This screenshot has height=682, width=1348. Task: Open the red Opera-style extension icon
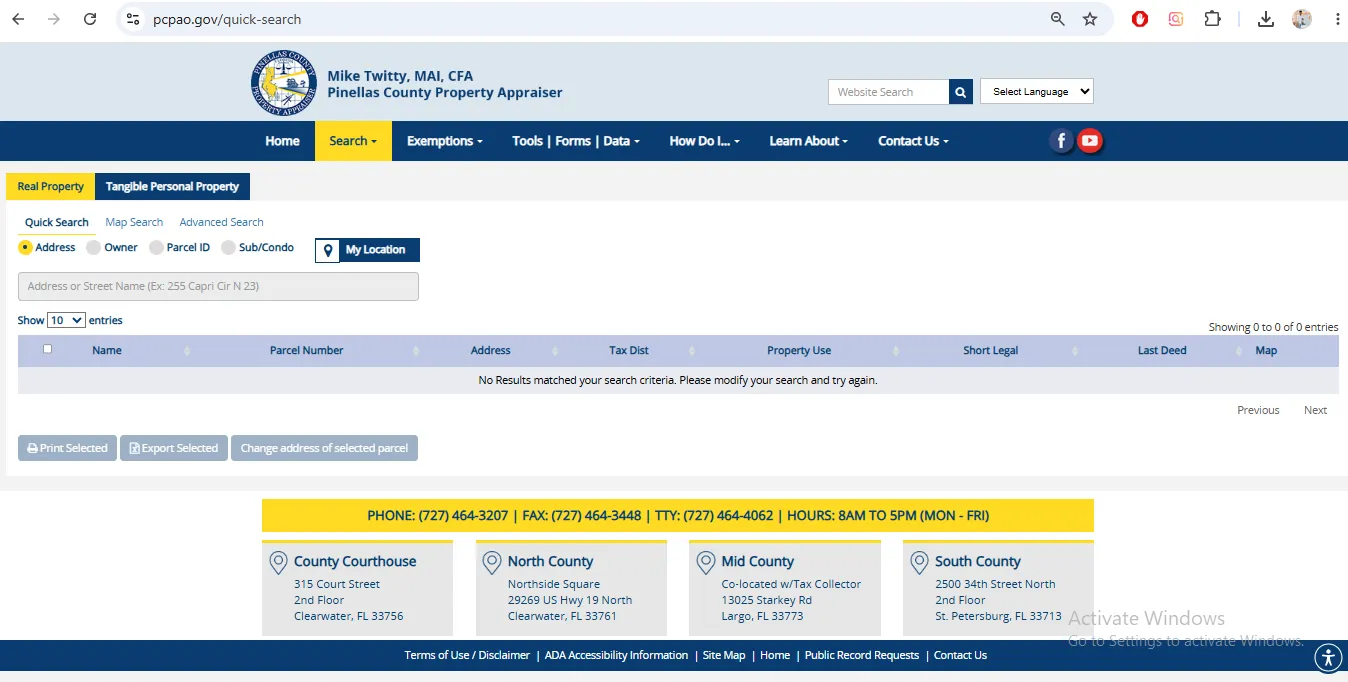[x=1140, y=19]
